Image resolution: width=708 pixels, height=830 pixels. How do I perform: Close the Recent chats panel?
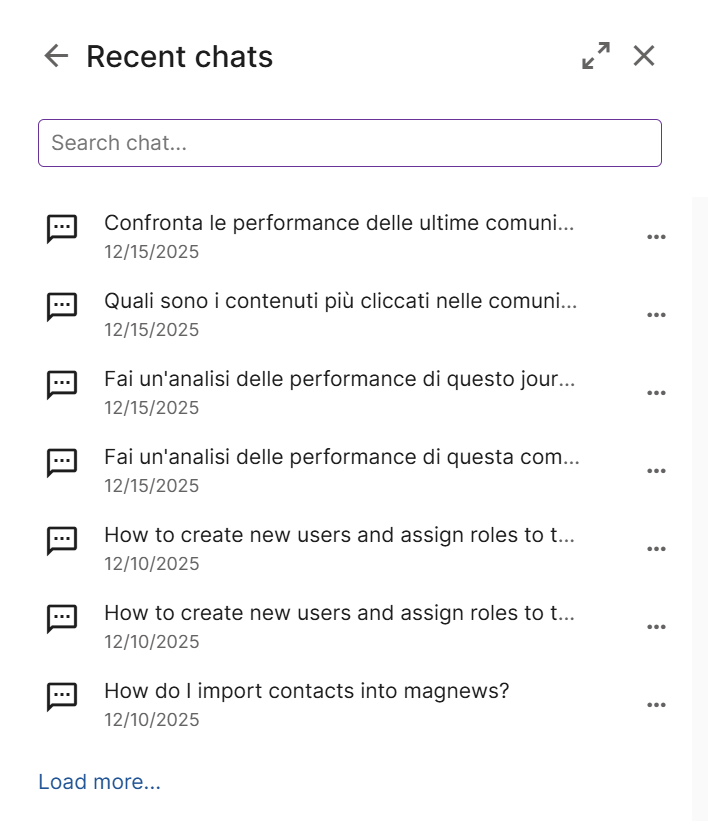(644, 56)
